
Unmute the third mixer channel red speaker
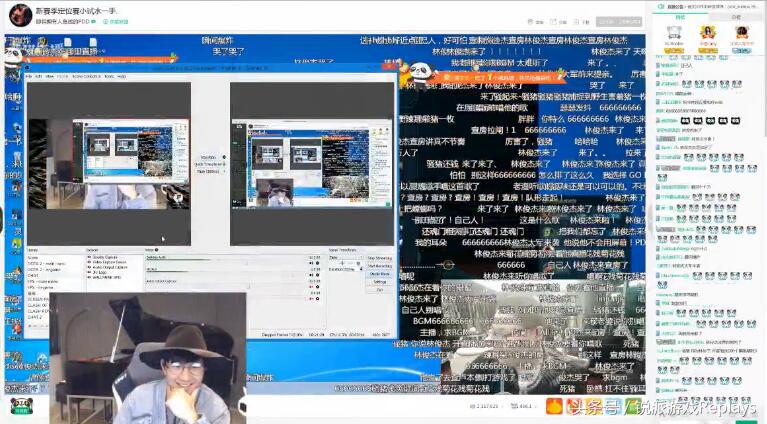click(311, 287)
